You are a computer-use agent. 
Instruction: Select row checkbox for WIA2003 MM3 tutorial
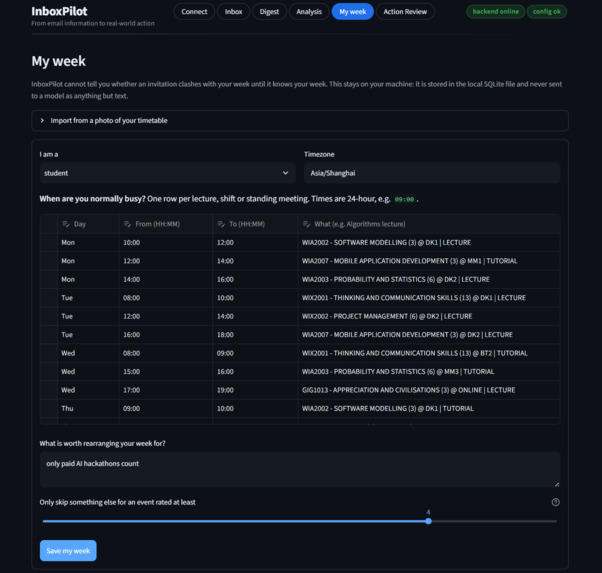click(49, 371)
